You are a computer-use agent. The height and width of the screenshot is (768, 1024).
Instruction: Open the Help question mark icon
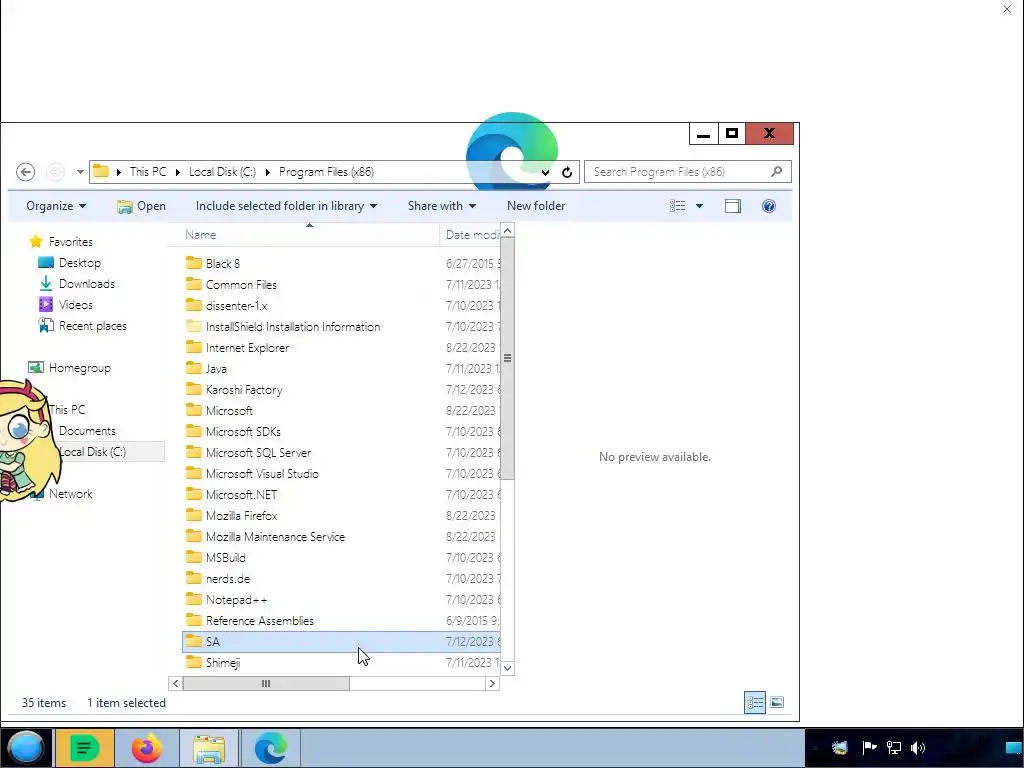tap(769, 206)
